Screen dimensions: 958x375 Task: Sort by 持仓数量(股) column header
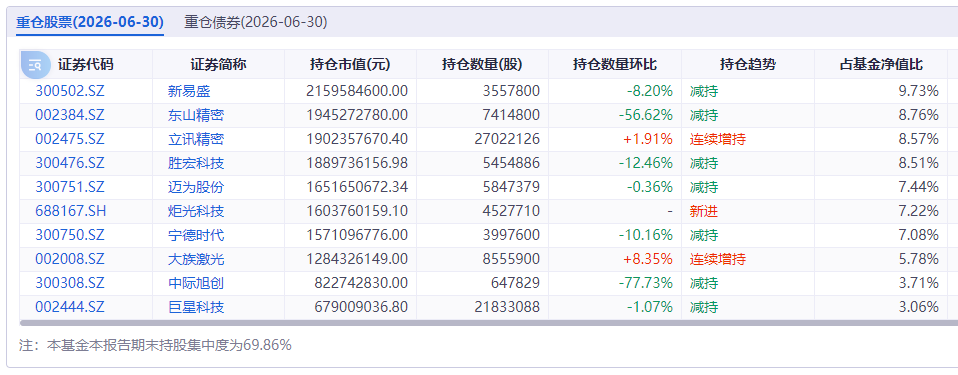[483, 65]
